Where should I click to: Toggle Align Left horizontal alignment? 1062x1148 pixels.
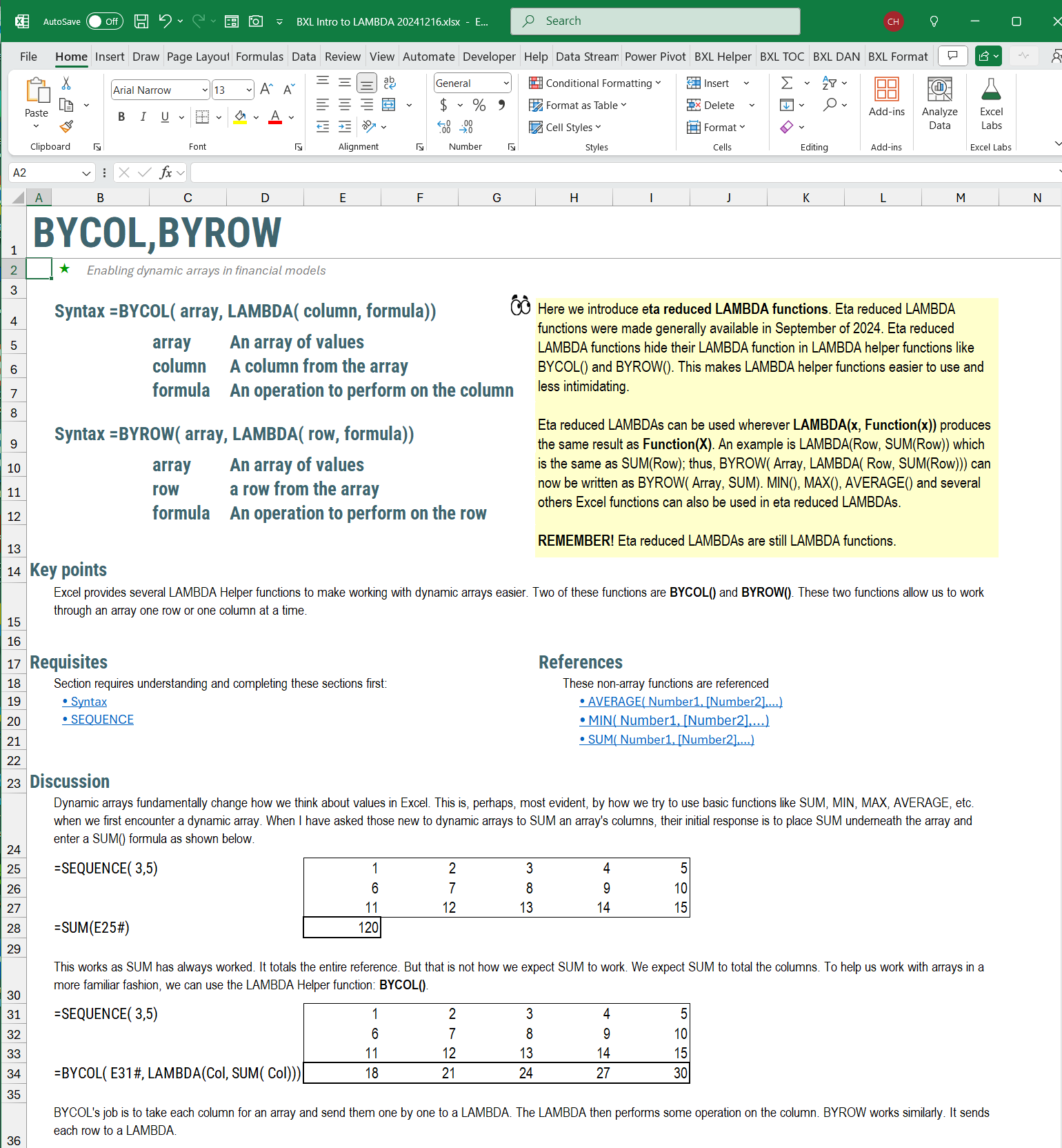point(323,105)
